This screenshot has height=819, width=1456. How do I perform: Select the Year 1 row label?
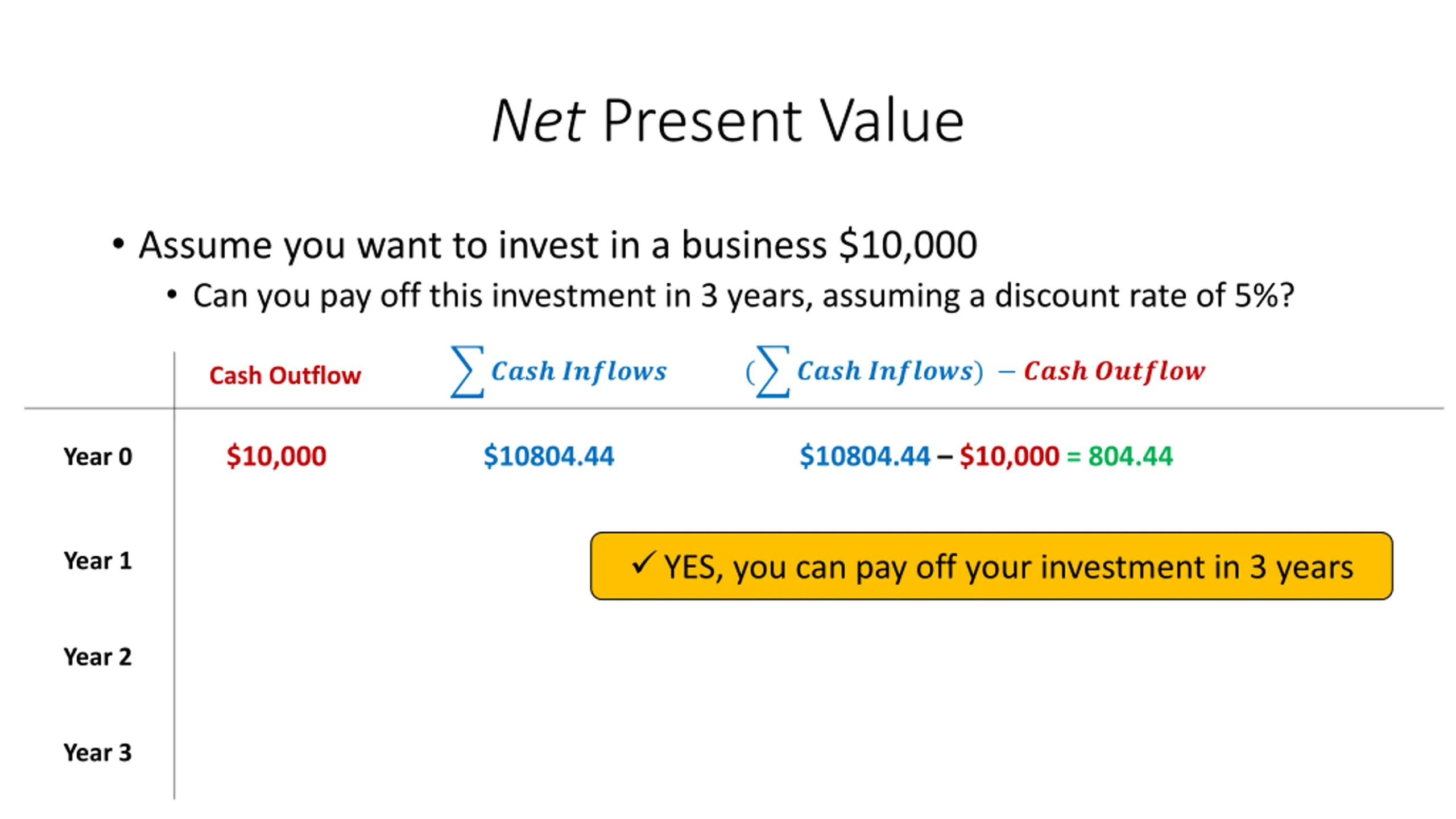point(98,561)
